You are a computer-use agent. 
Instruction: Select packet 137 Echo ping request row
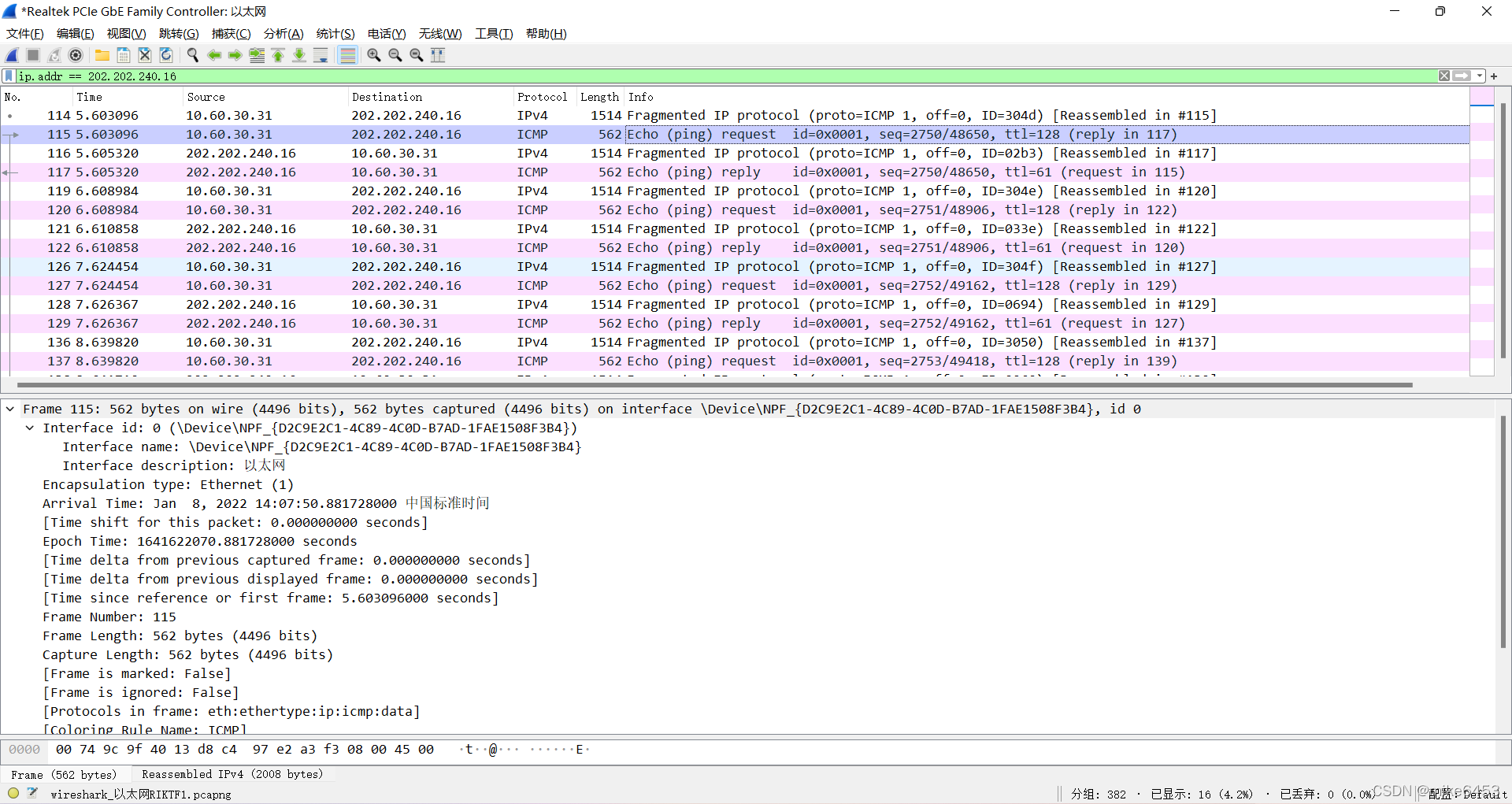[x=735, y=361]
